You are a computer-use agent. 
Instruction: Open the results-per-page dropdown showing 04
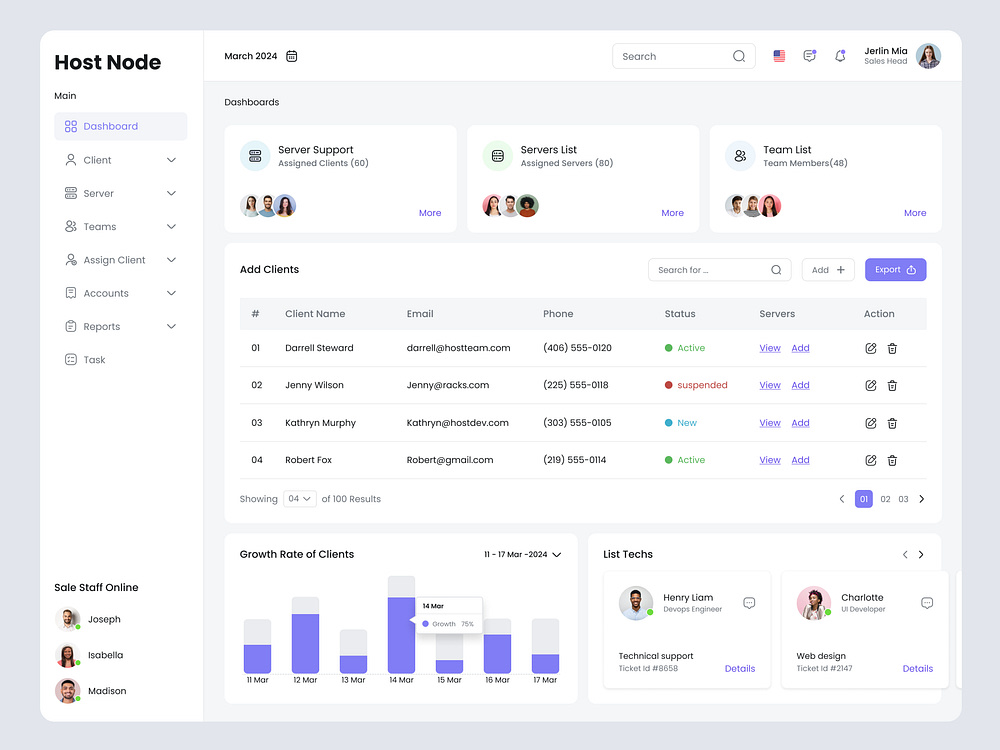tap(299, 498)
